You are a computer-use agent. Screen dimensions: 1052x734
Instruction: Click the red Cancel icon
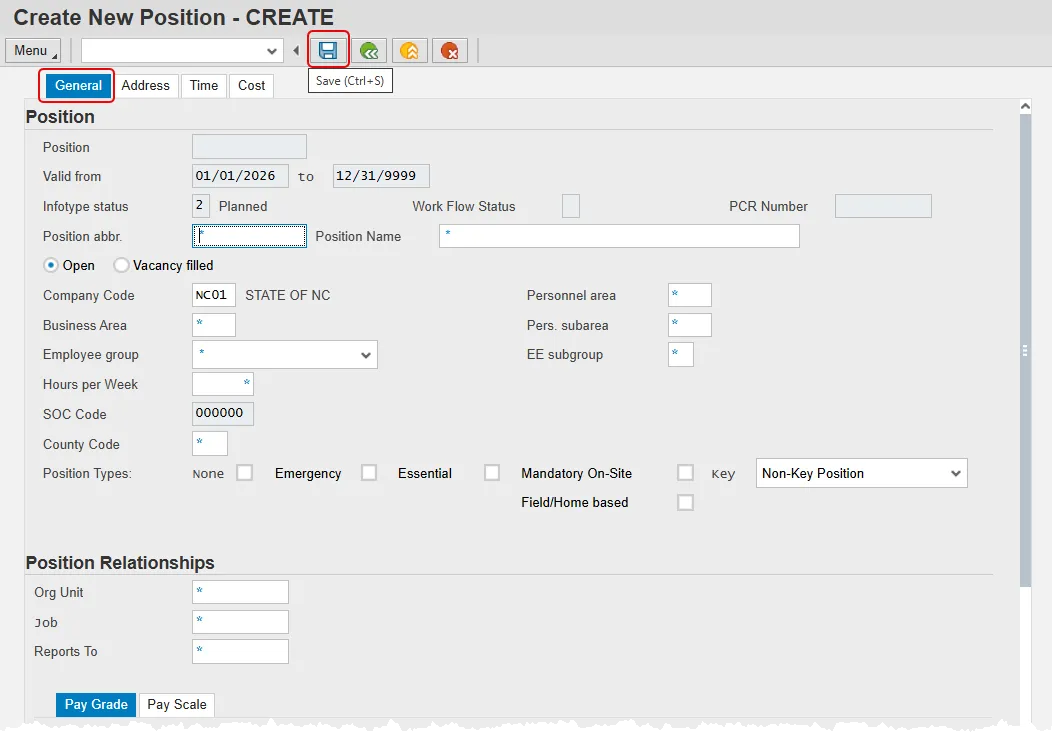click(x=450, y=50)
